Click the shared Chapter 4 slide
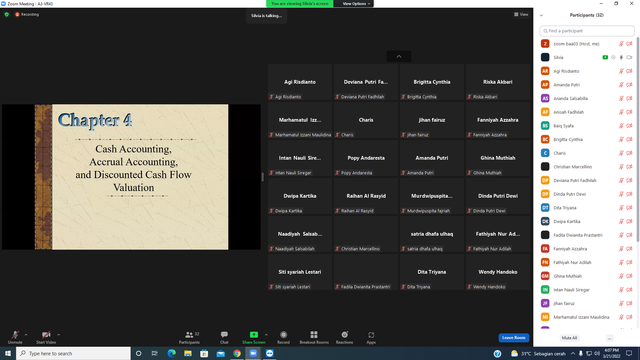Viewport: 640px width, 360px height. pos(131,177)
